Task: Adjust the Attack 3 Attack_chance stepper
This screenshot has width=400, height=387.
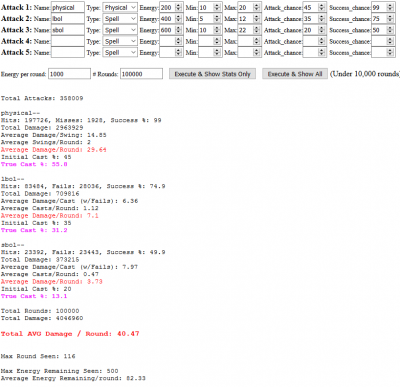Action: pyautogui.click(x=322, y=30)
